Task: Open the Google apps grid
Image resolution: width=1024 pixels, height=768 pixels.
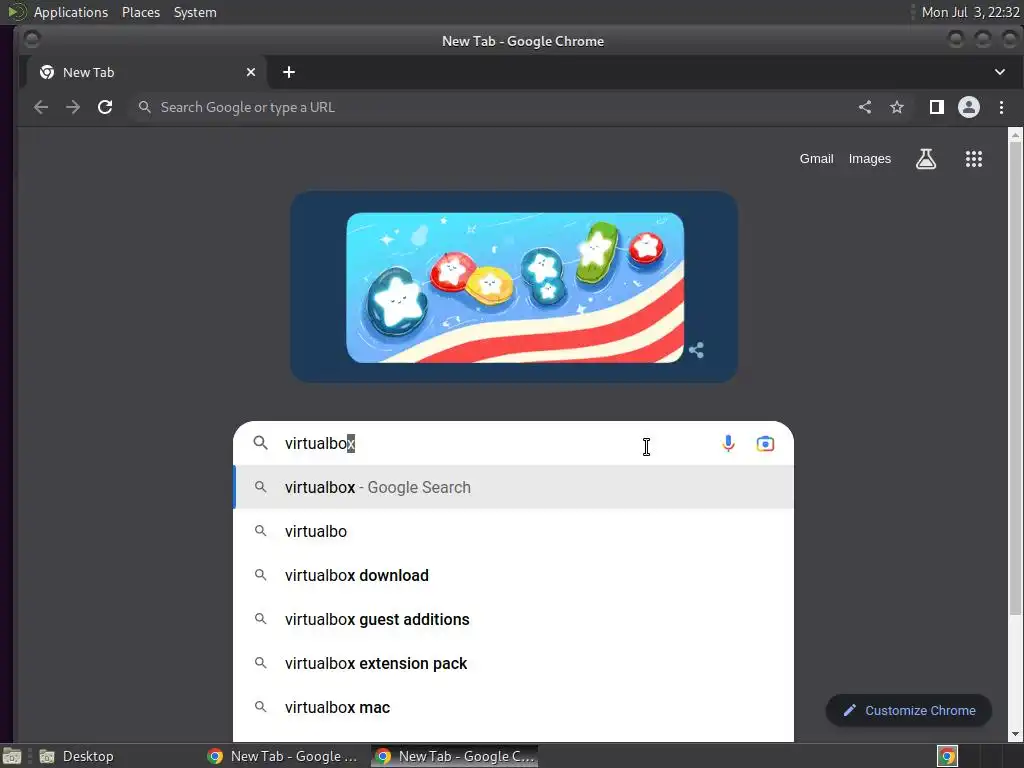Action: [974, 159]
